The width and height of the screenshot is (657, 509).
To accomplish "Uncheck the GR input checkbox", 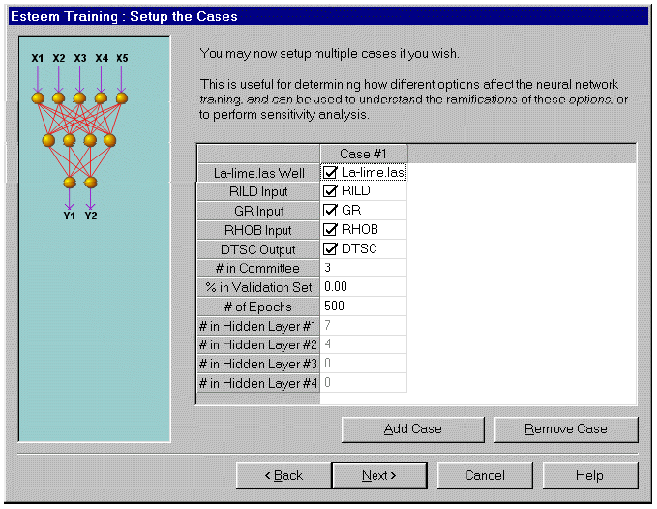I will tap(331, 211).
